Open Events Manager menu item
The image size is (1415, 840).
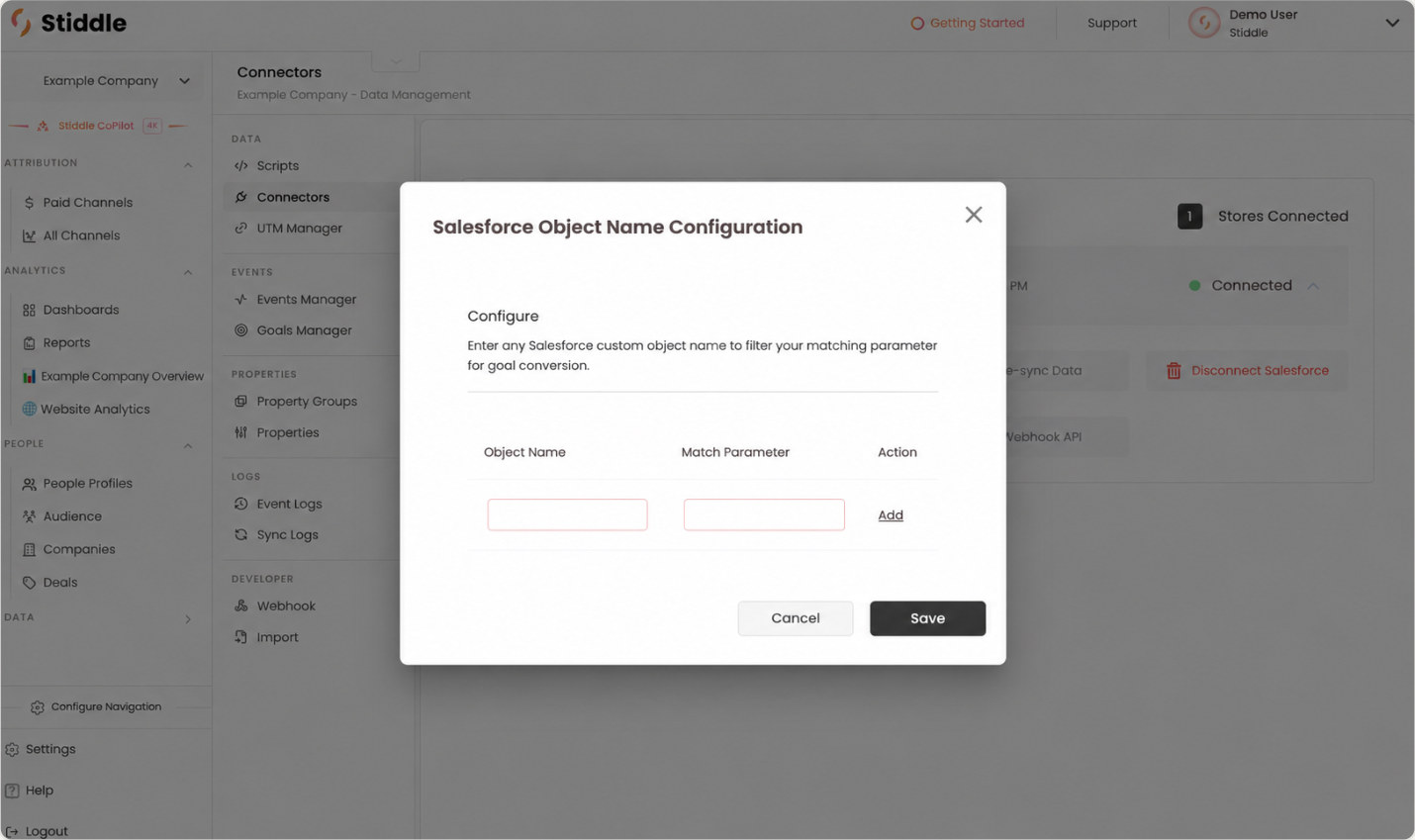coord(306,300)
